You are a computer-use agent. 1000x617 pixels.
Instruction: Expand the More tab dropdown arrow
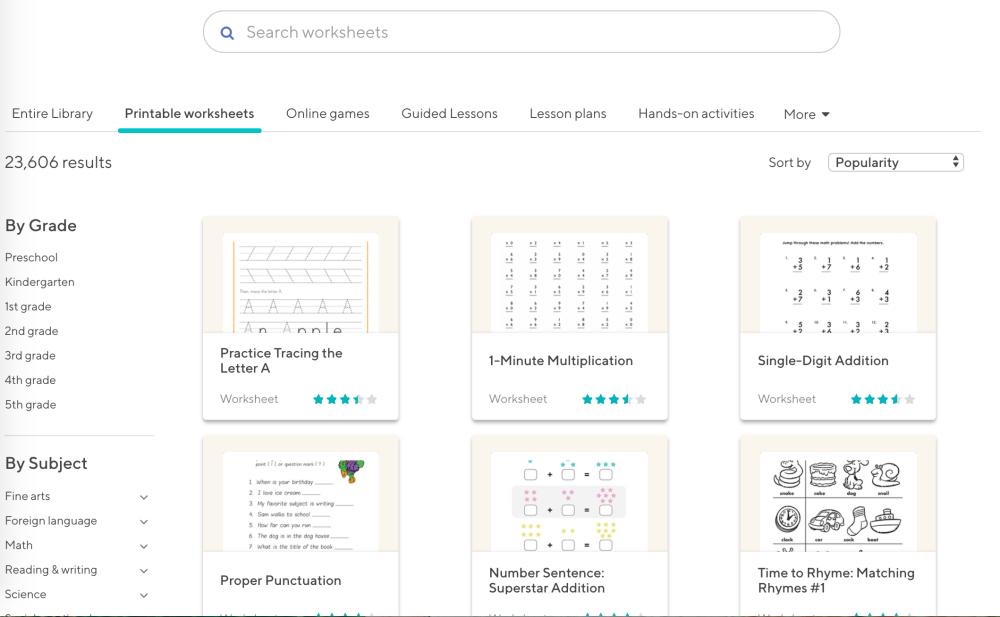826,115
